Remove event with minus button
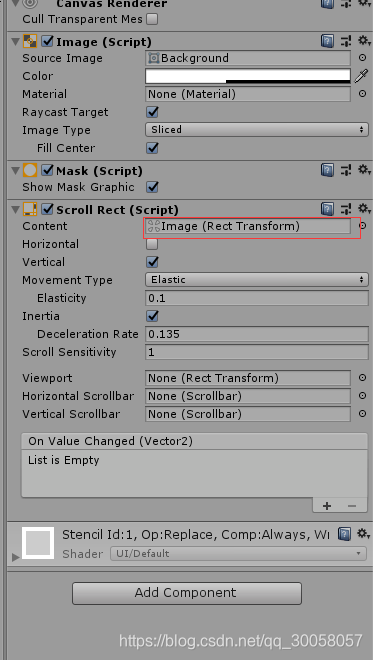 (x=352, y=506)
